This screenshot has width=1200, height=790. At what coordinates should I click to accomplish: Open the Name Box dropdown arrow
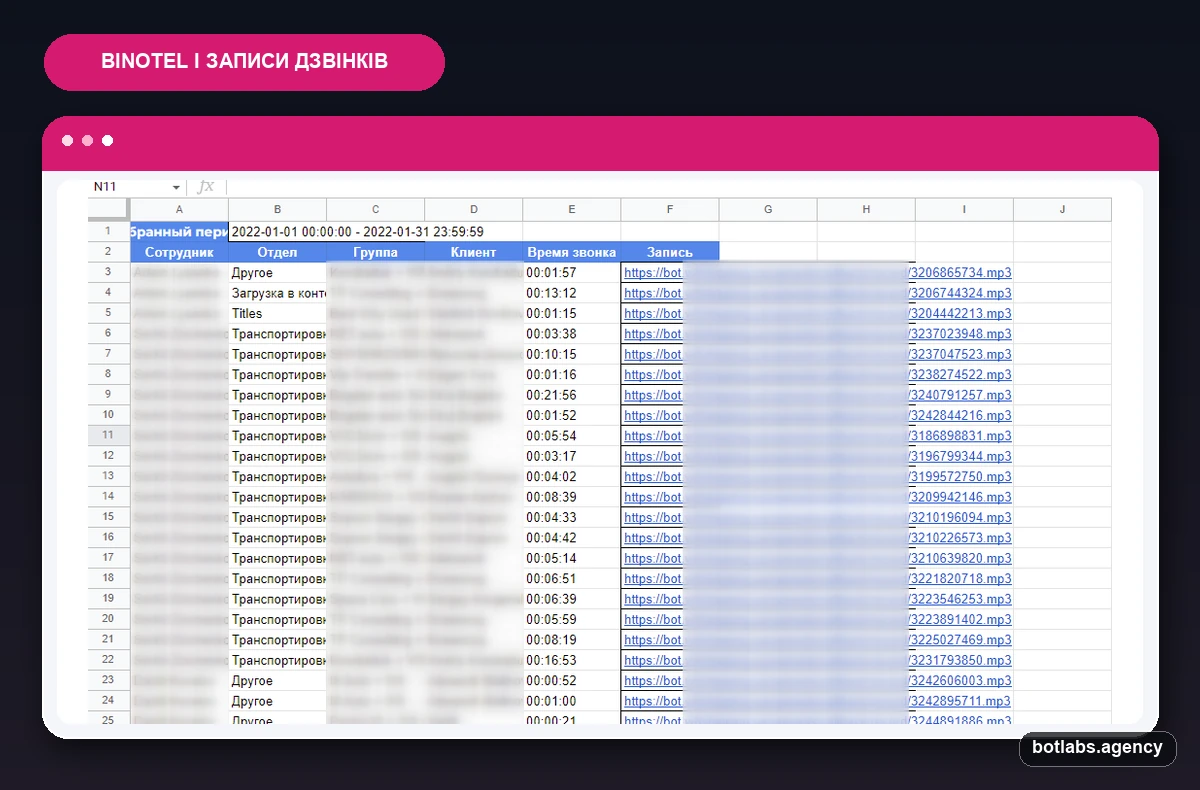coord(176,187)
